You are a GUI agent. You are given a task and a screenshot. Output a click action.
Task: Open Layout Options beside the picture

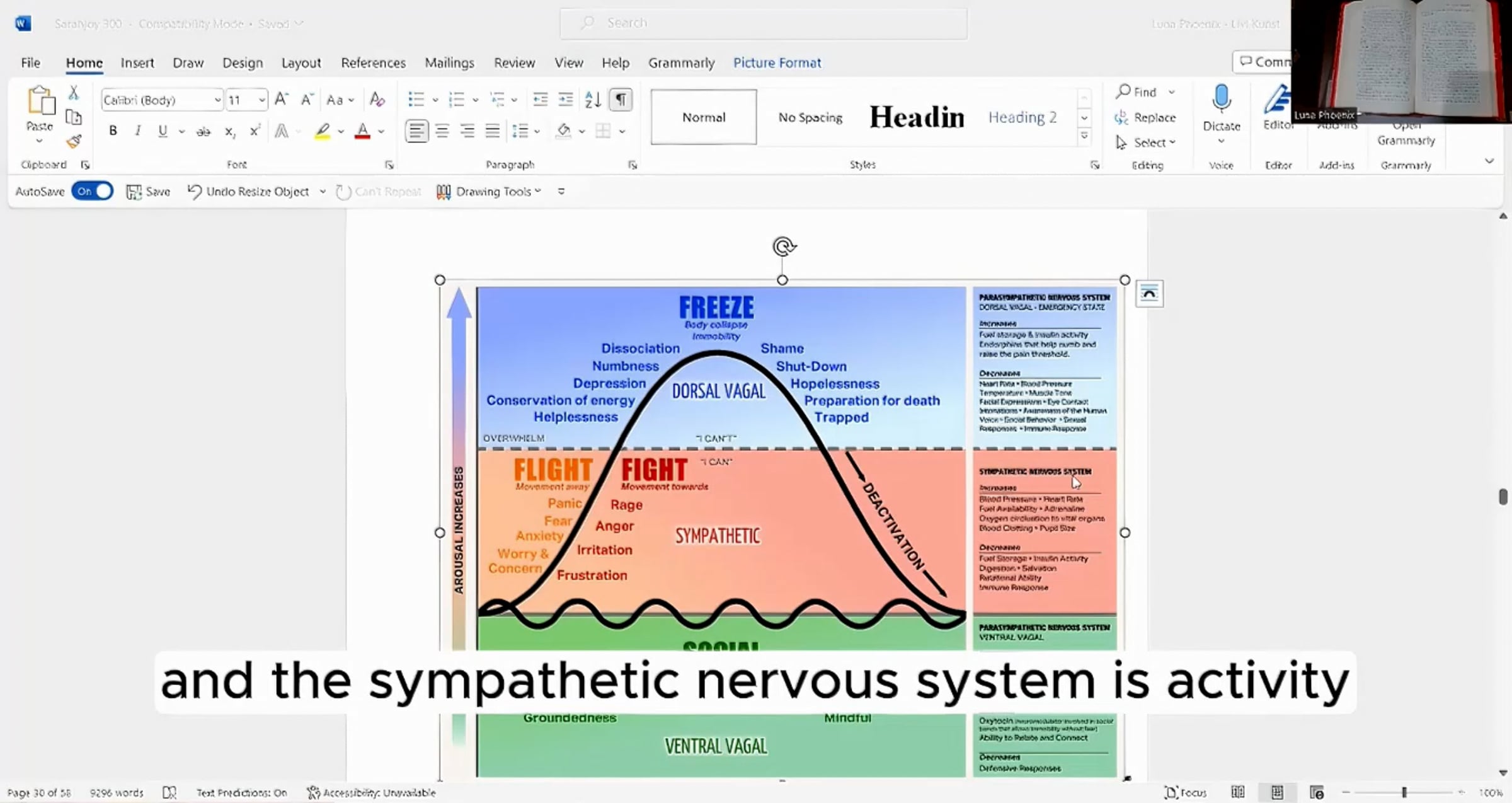pos(1149,294)
